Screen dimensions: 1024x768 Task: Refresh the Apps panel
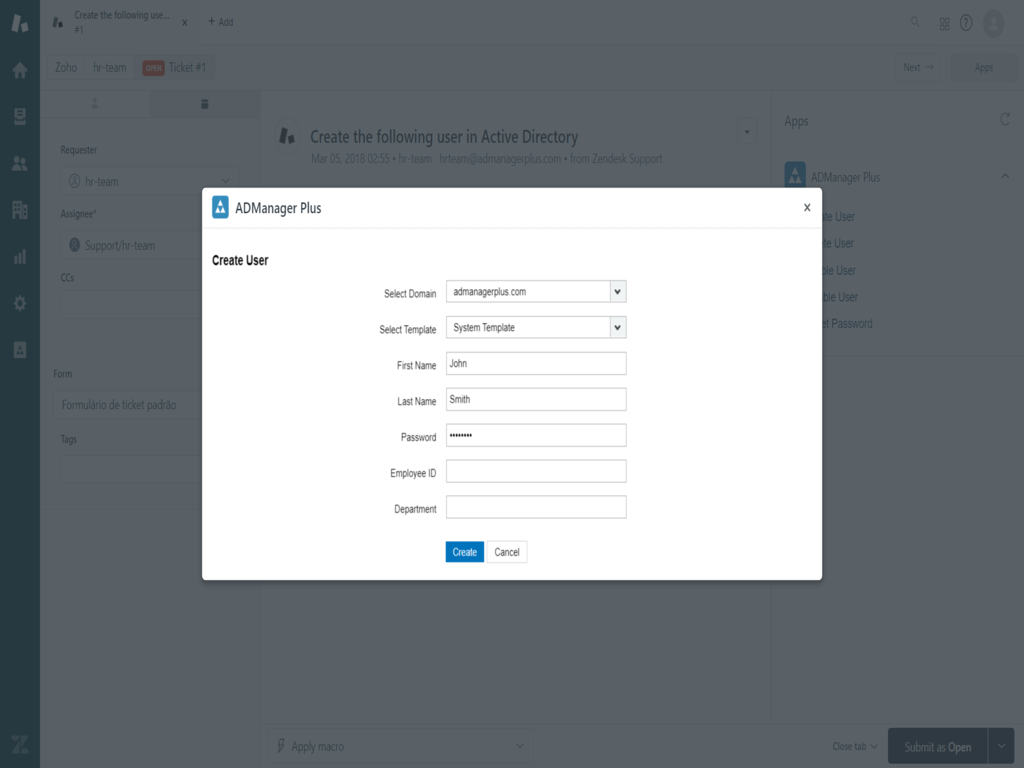[x=1005, y=120]
